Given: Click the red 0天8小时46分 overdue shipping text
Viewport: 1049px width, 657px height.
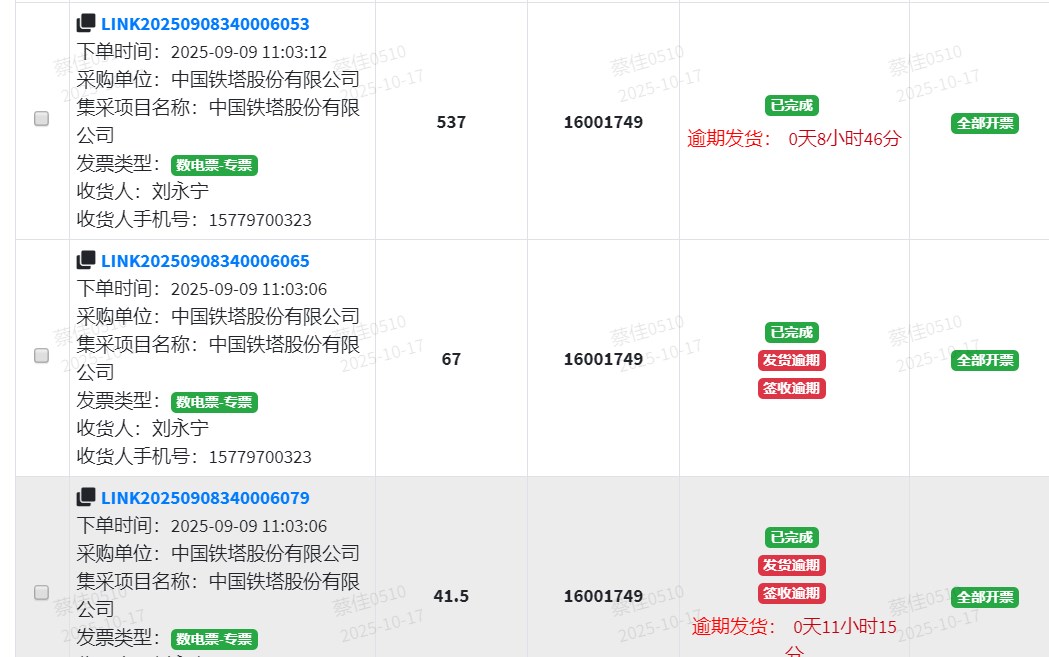Looking at the screenshot, I should coord(844,139).
